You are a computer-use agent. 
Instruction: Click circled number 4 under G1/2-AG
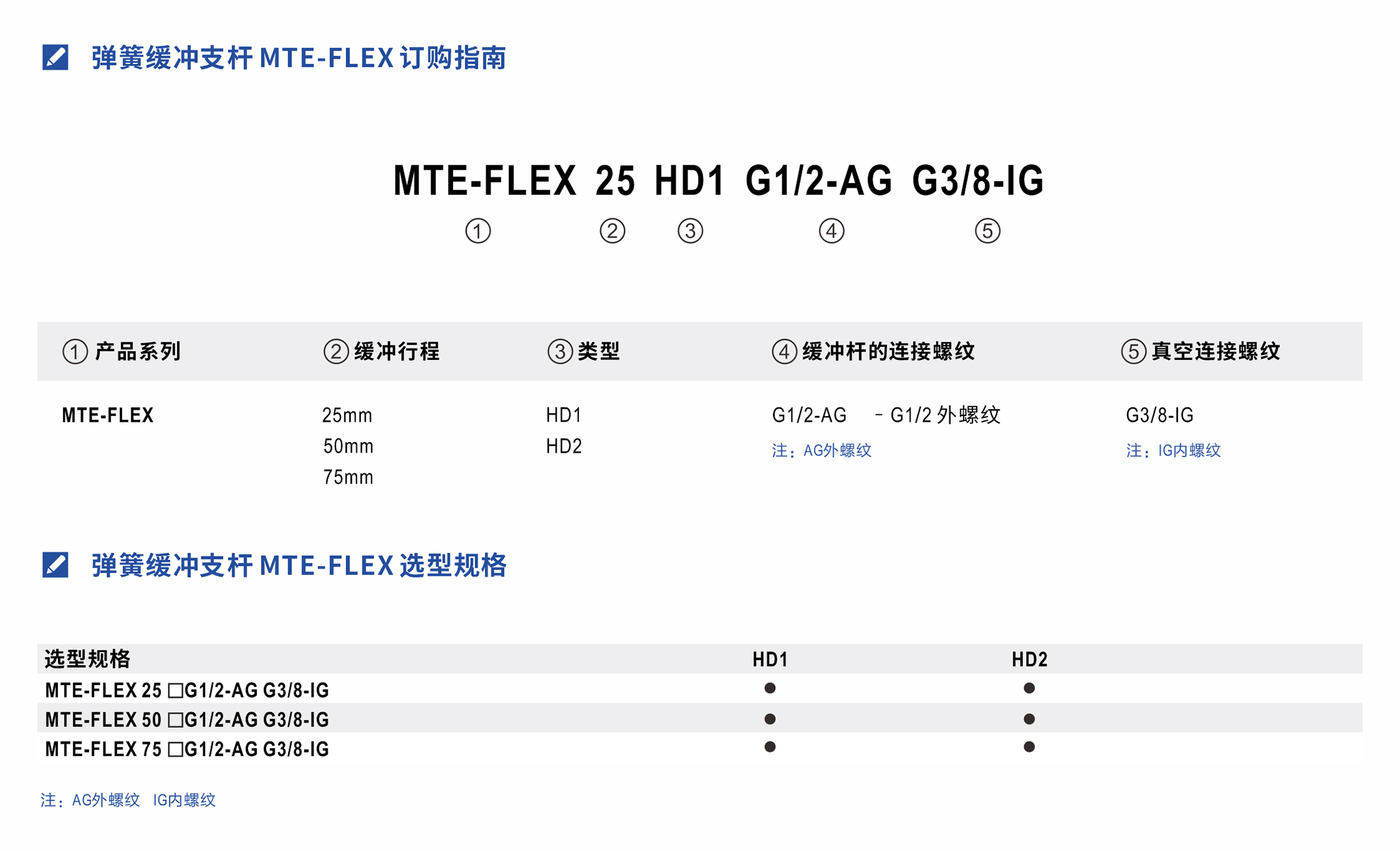832,231
